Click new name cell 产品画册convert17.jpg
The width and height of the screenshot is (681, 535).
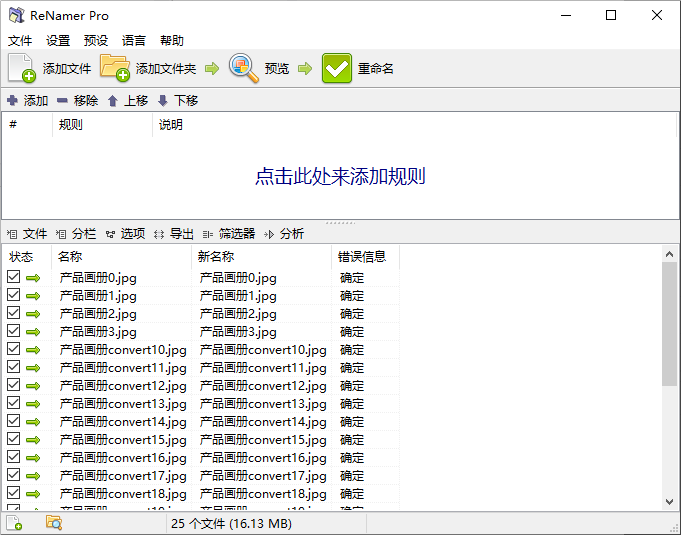point(263,476)
